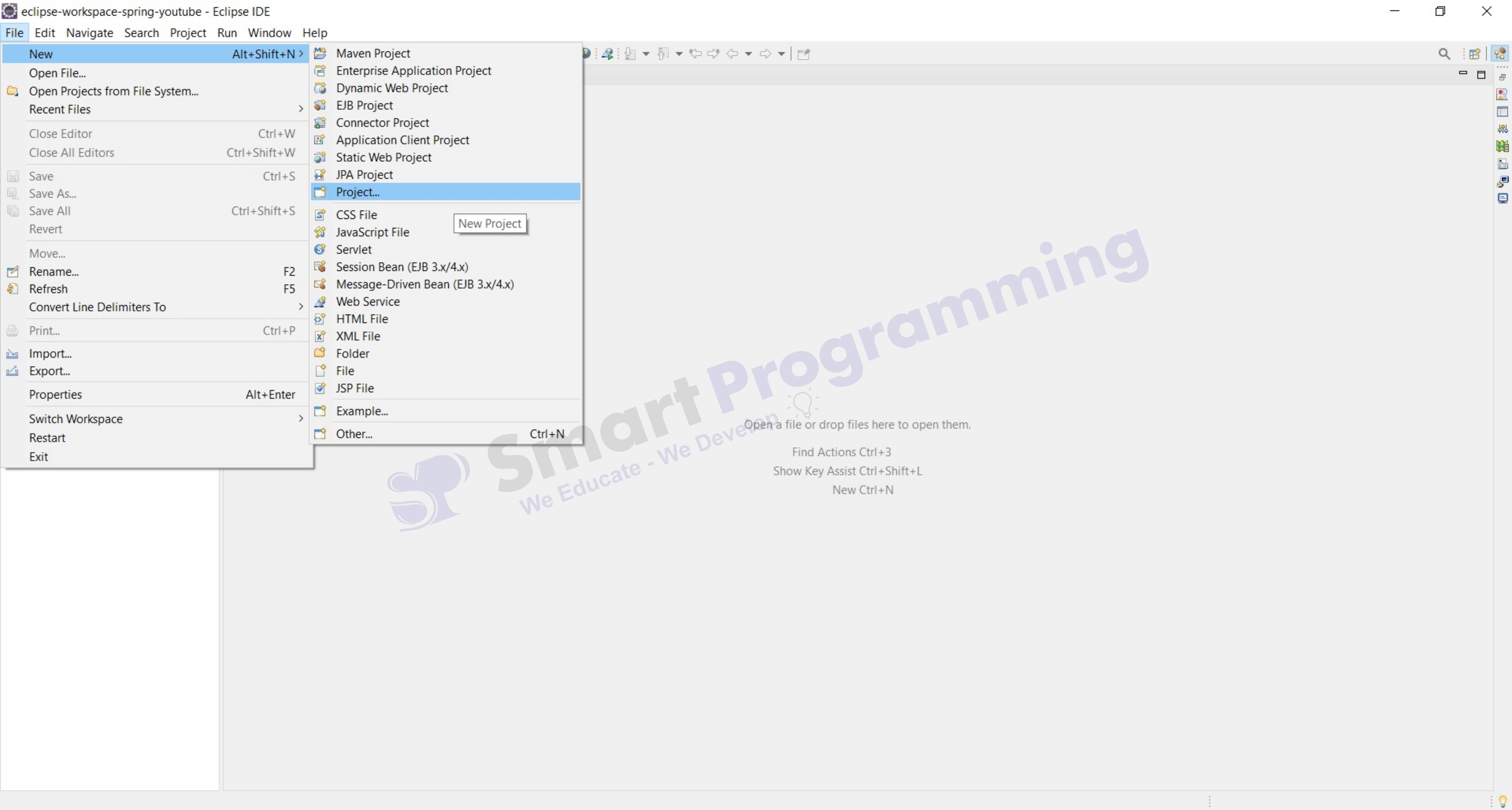The height and width of the screenshot is (810, 1512).
Task: Open the Previous Annotation dropdown arrow
Action: (x=678, y=54)
